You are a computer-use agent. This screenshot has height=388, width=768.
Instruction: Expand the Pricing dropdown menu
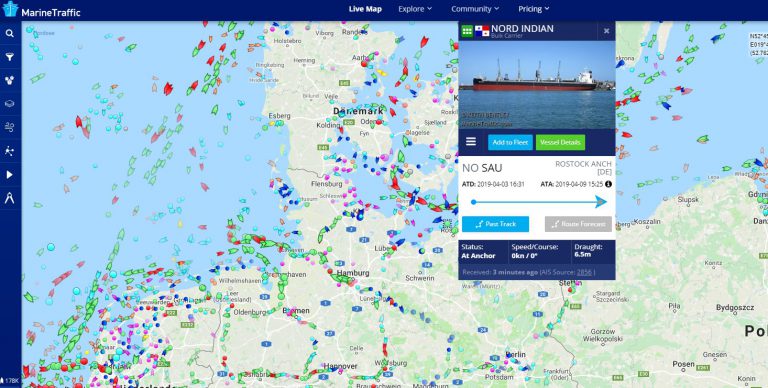(534, 9)
